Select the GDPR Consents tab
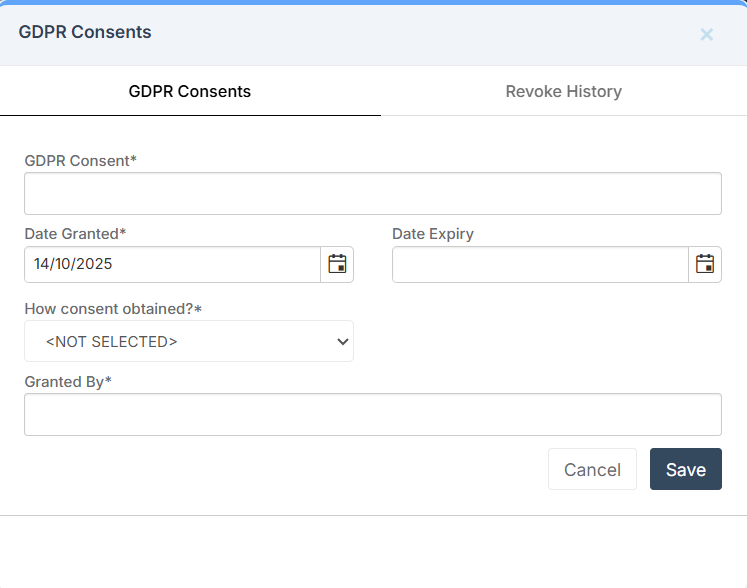 click(190, 91)
